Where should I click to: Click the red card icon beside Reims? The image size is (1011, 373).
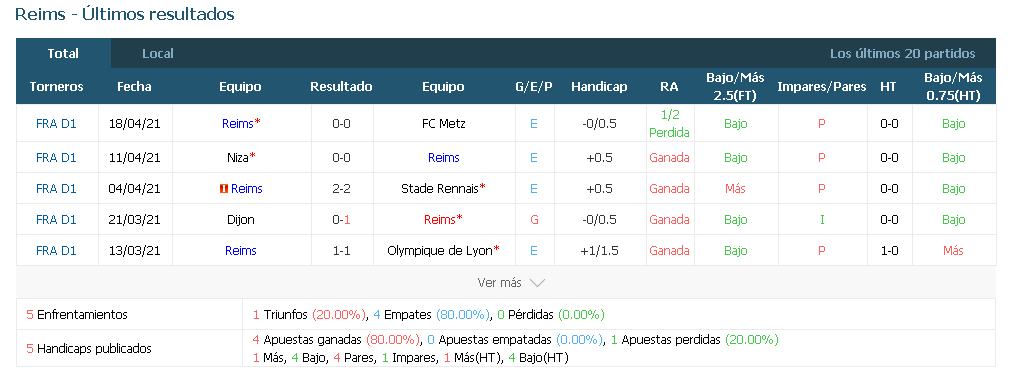[224, 189]
